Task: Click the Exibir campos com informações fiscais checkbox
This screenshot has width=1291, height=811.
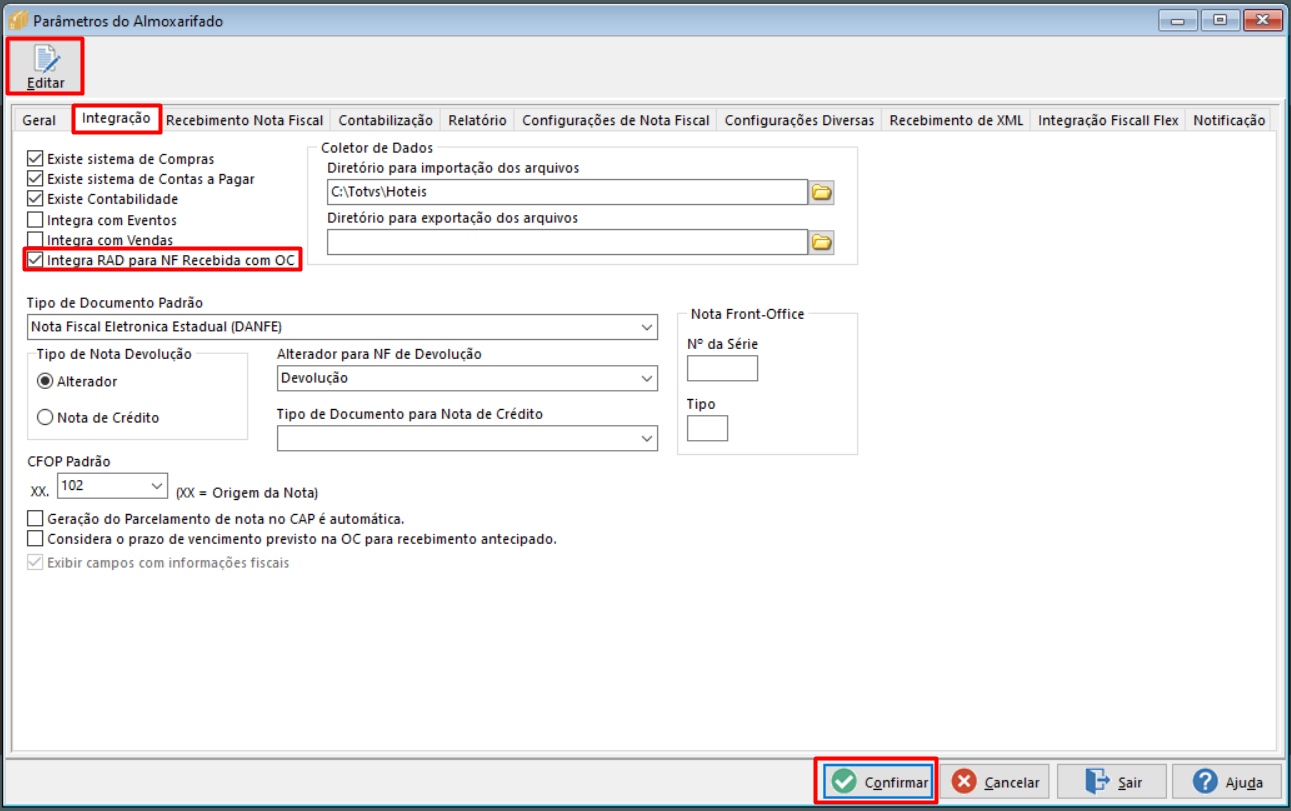Action: (x=36, y=562)
